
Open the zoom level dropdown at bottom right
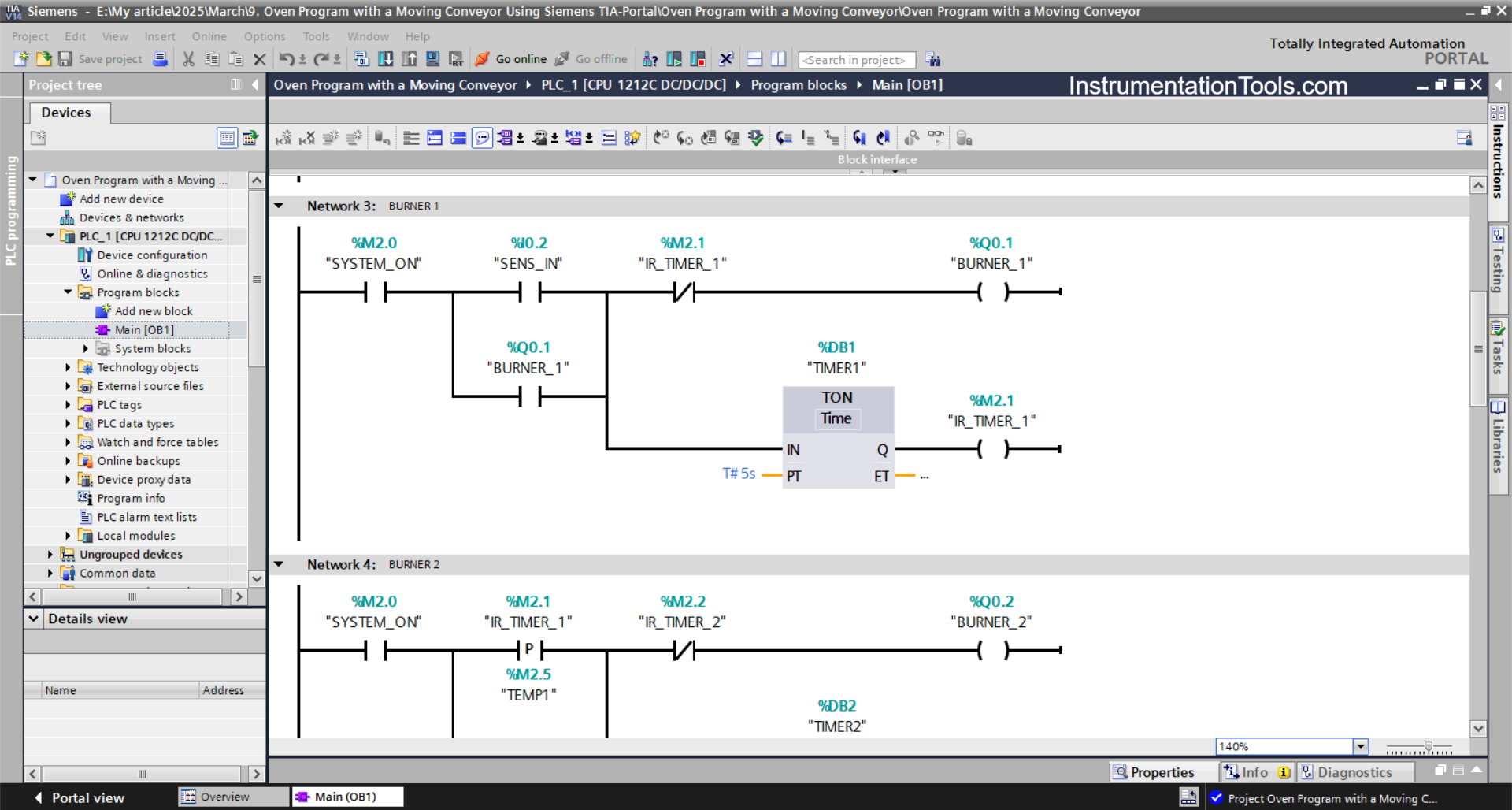(1360, 746)
